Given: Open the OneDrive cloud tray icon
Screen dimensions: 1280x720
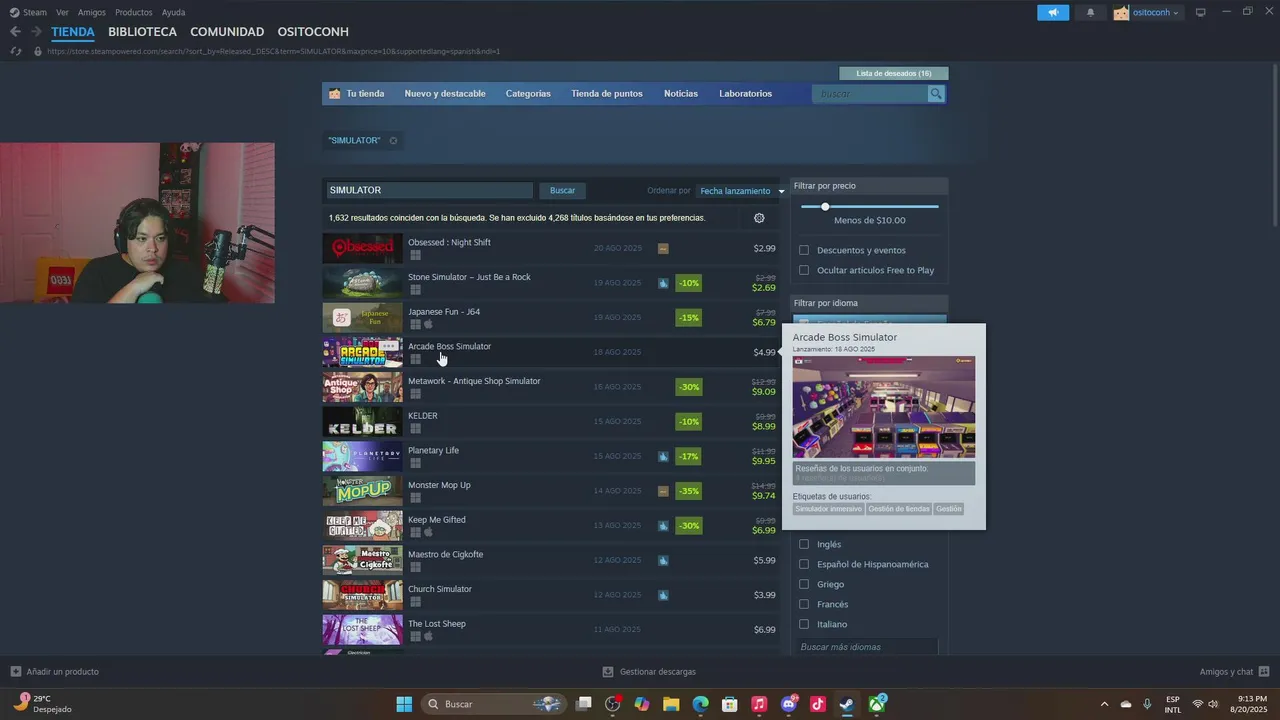Looking at the screenshot, I should click(1126, 704).
